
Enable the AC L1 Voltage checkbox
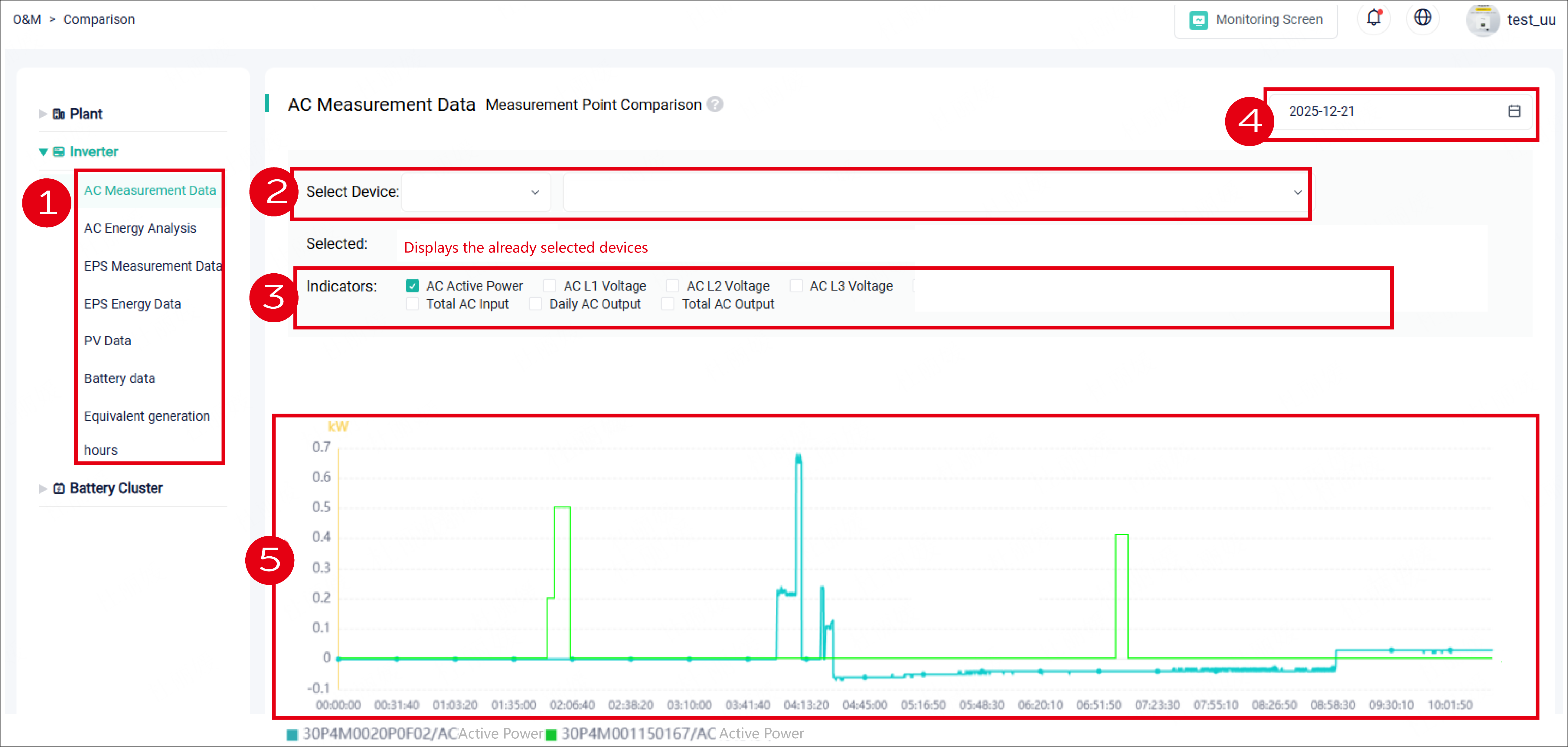[549, 286]
